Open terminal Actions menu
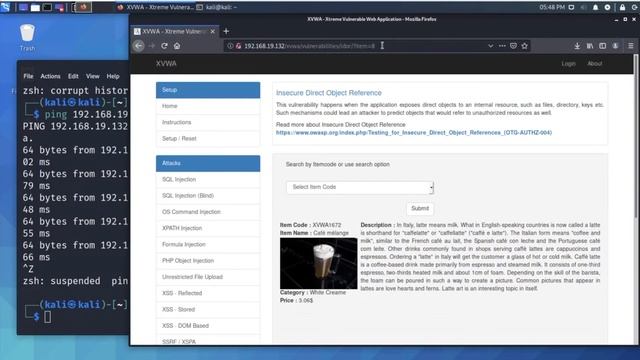Screen dimensions: 640x360 point(50,76)
